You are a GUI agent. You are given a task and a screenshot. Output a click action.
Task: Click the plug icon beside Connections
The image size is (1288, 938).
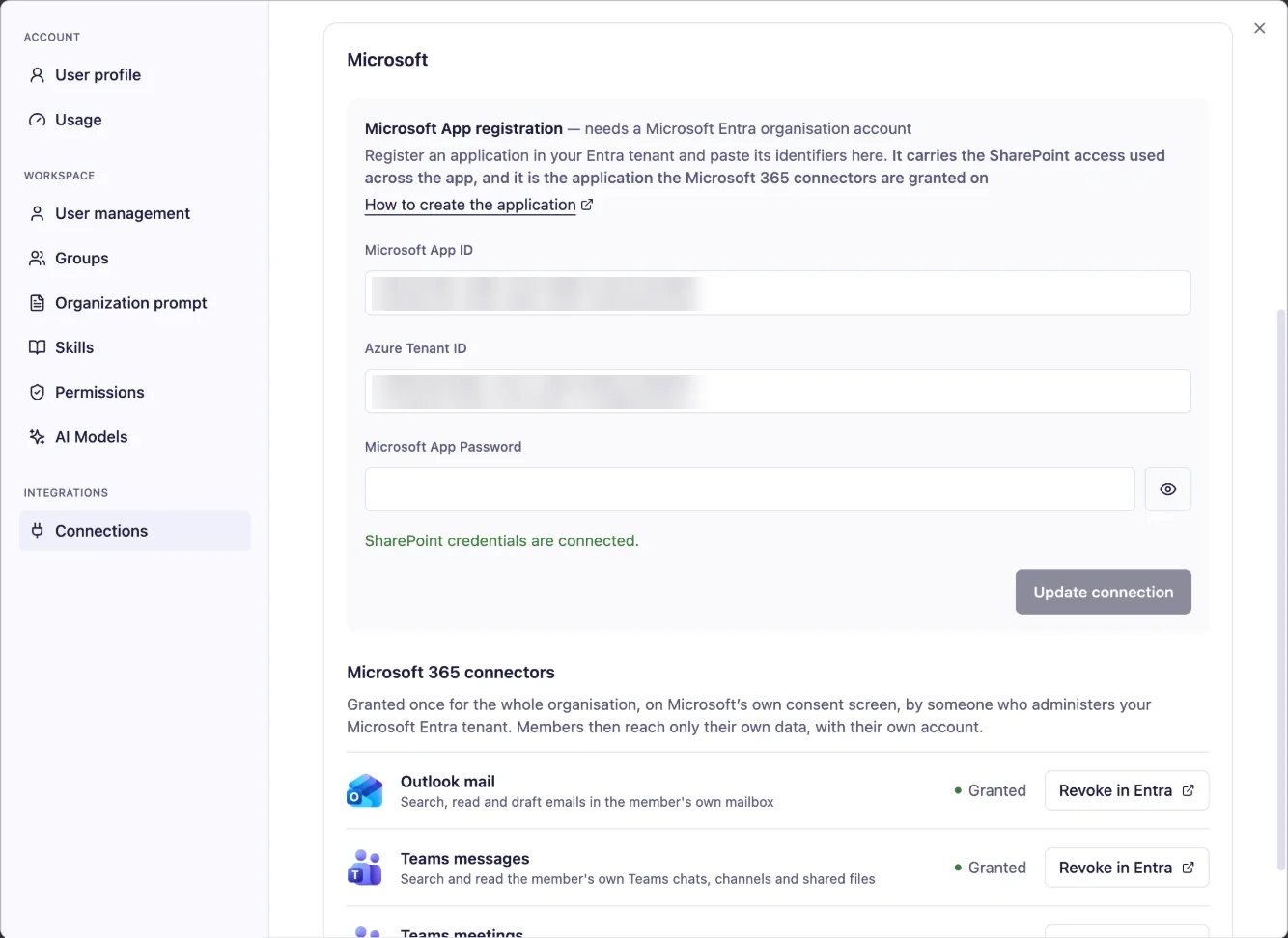coord(37,531)
